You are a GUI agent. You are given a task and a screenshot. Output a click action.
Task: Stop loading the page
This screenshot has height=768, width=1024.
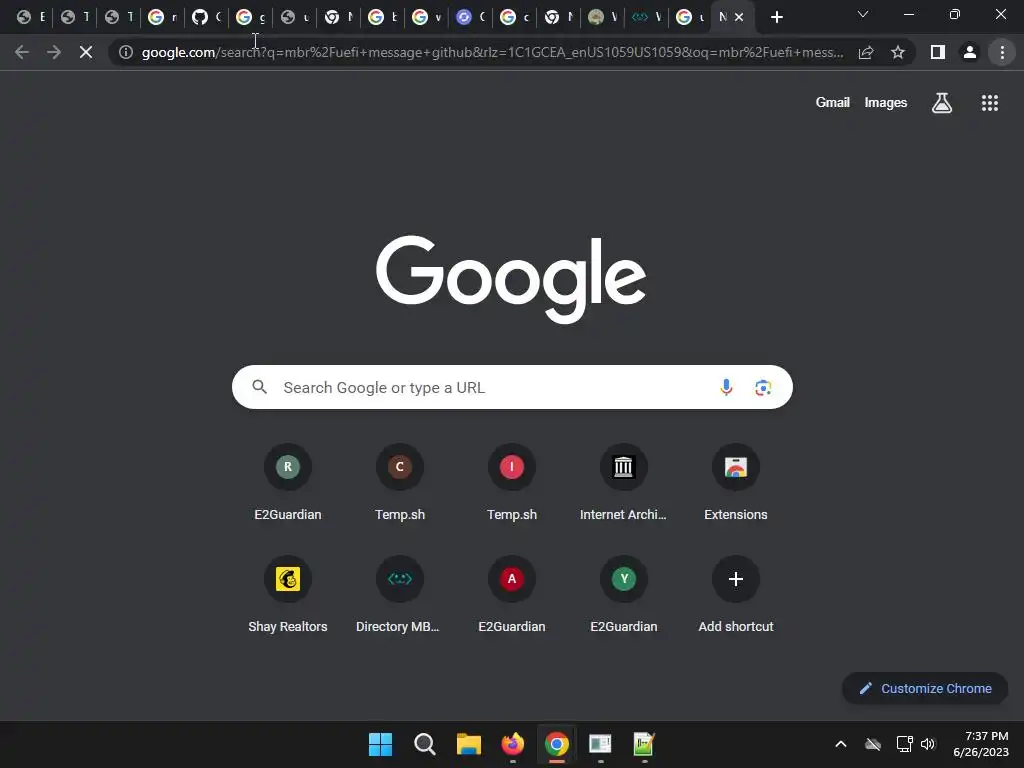[x=86, y=52]
